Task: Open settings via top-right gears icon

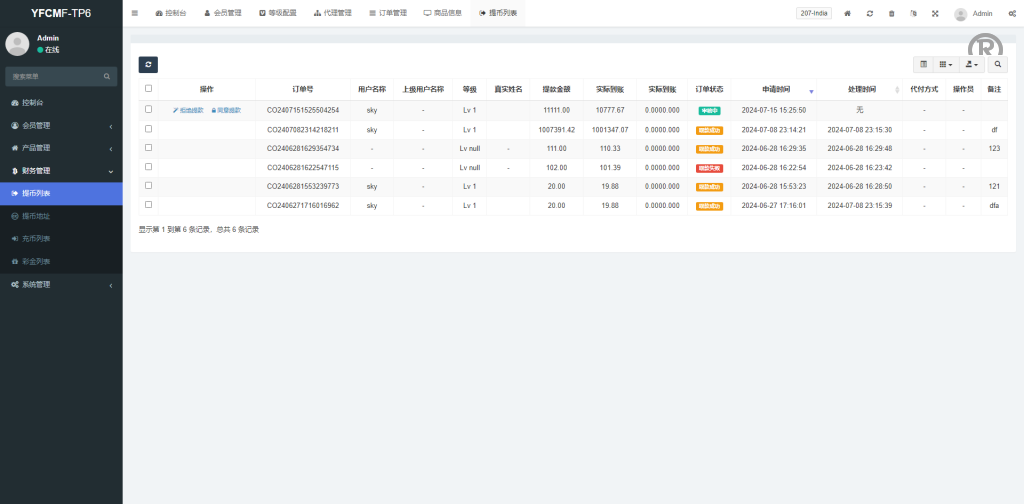Action: (x=1012, y=13)
